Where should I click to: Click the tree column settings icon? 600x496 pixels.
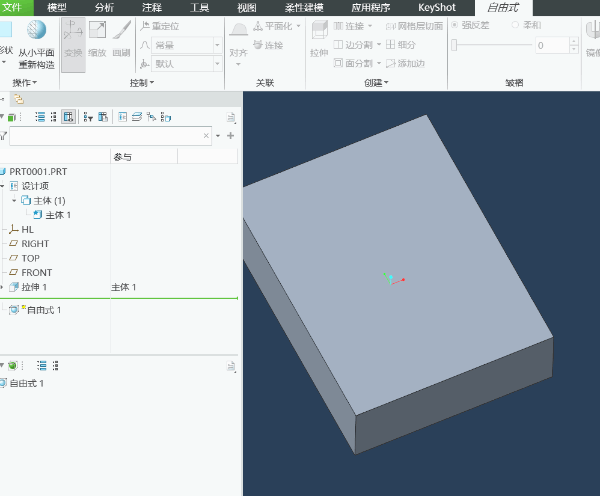[103, 117]
